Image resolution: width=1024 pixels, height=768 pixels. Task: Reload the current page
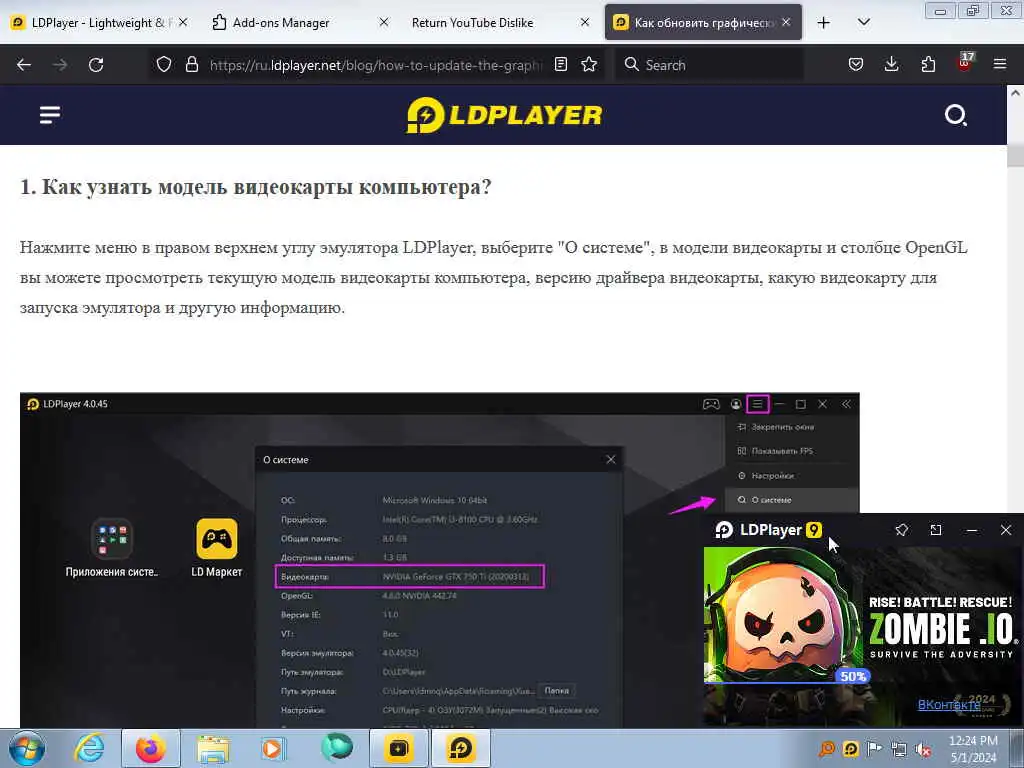[x=96, y=65]
